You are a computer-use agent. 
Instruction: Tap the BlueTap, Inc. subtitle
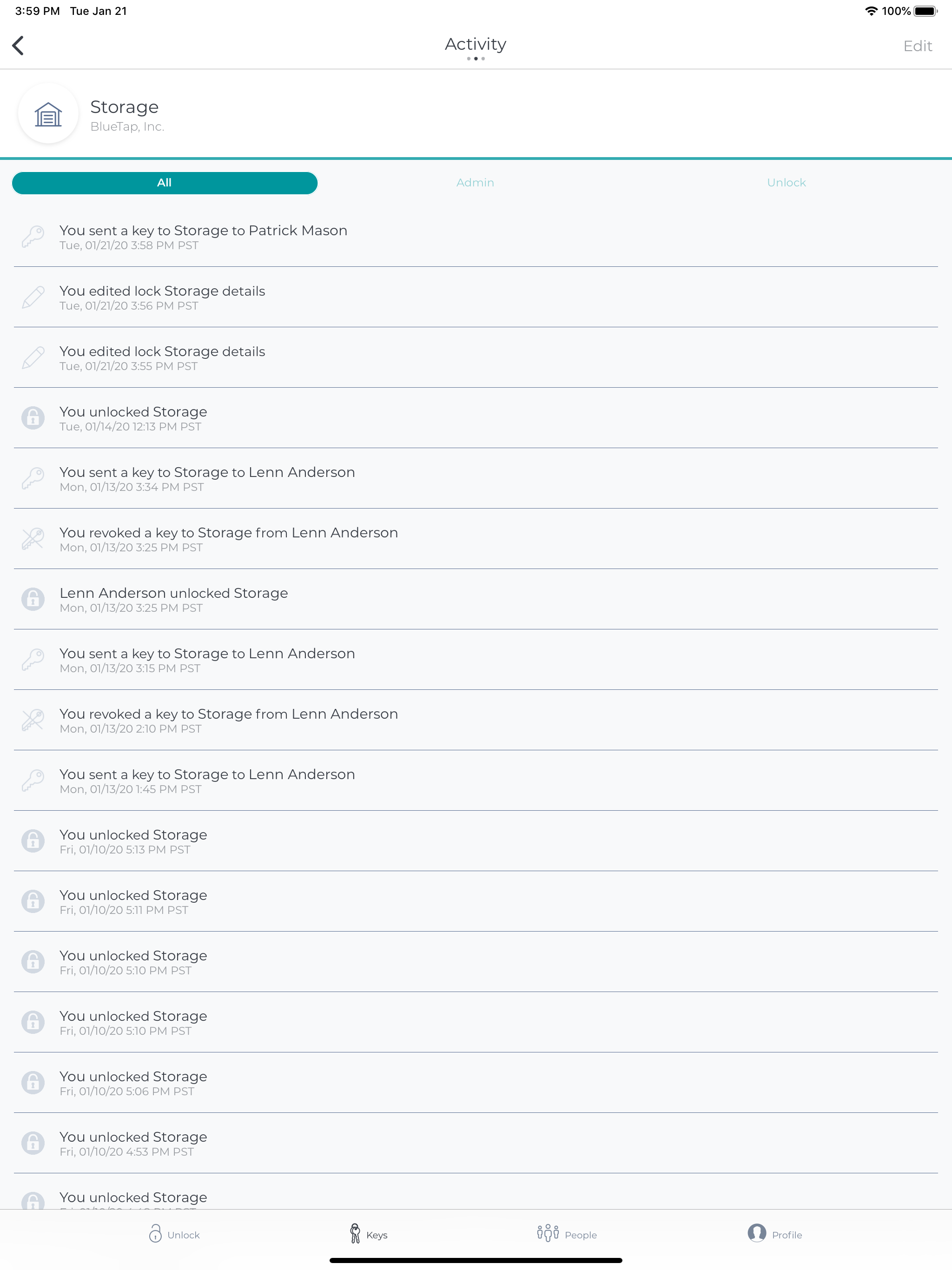tap(127, 127)
